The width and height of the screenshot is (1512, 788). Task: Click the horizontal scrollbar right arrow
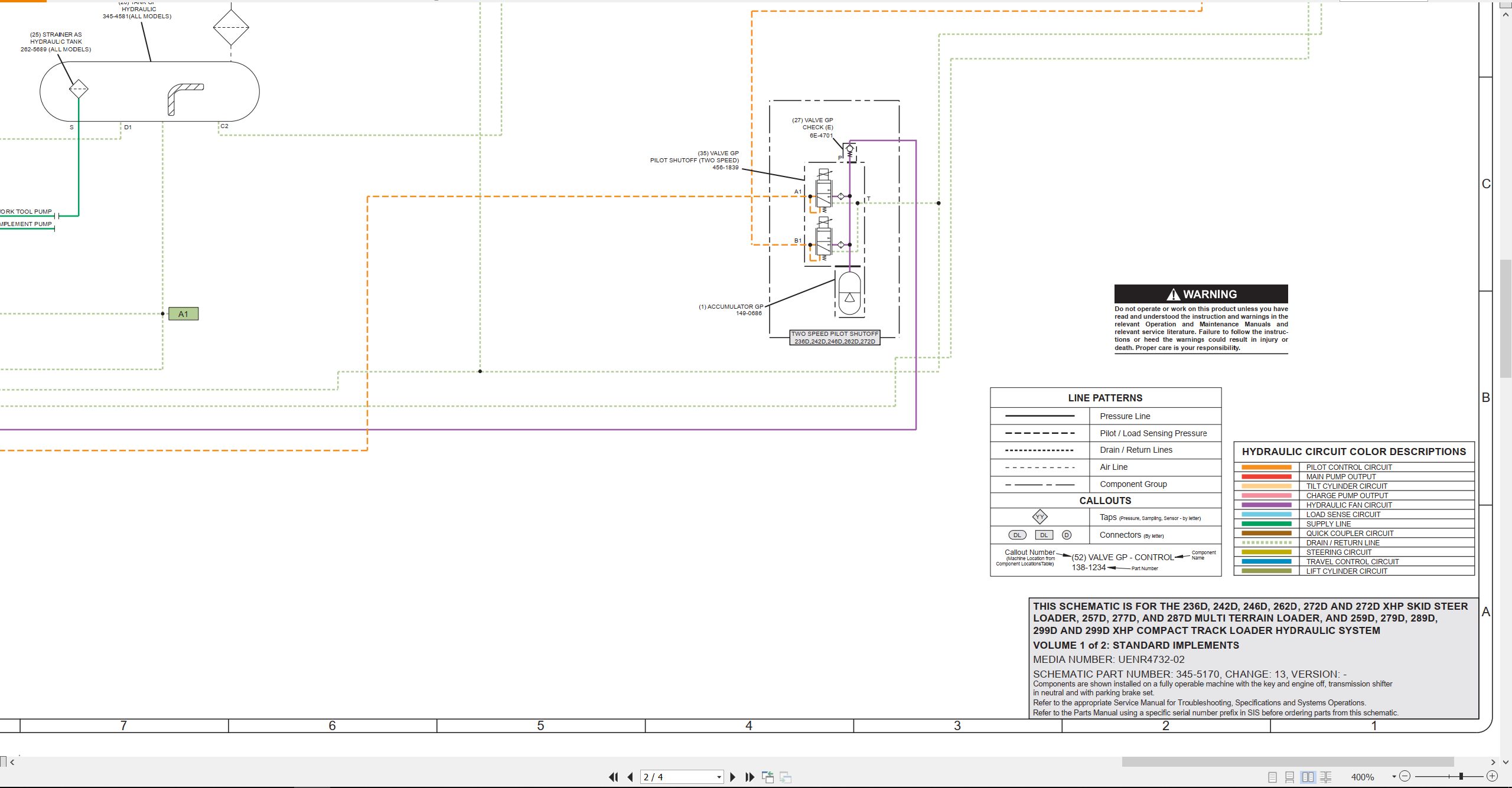point(1493,762)
